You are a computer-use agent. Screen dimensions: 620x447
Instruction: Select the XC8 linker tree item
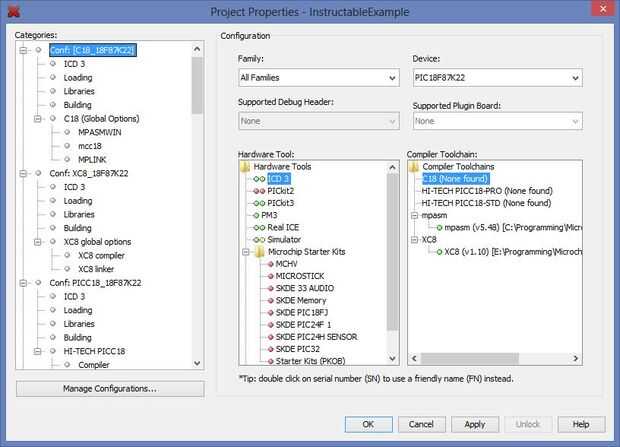point(96,269)
